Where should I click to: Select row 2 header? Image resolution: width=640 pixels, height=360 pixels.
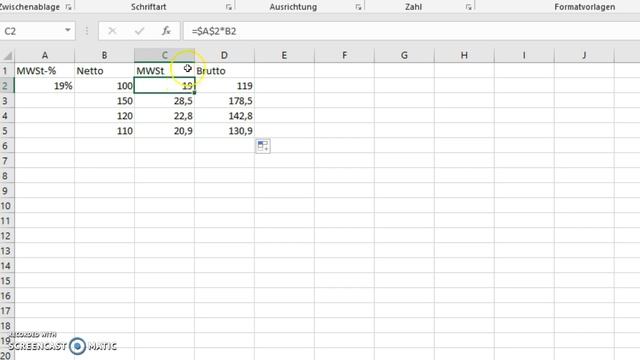point(7,86)
